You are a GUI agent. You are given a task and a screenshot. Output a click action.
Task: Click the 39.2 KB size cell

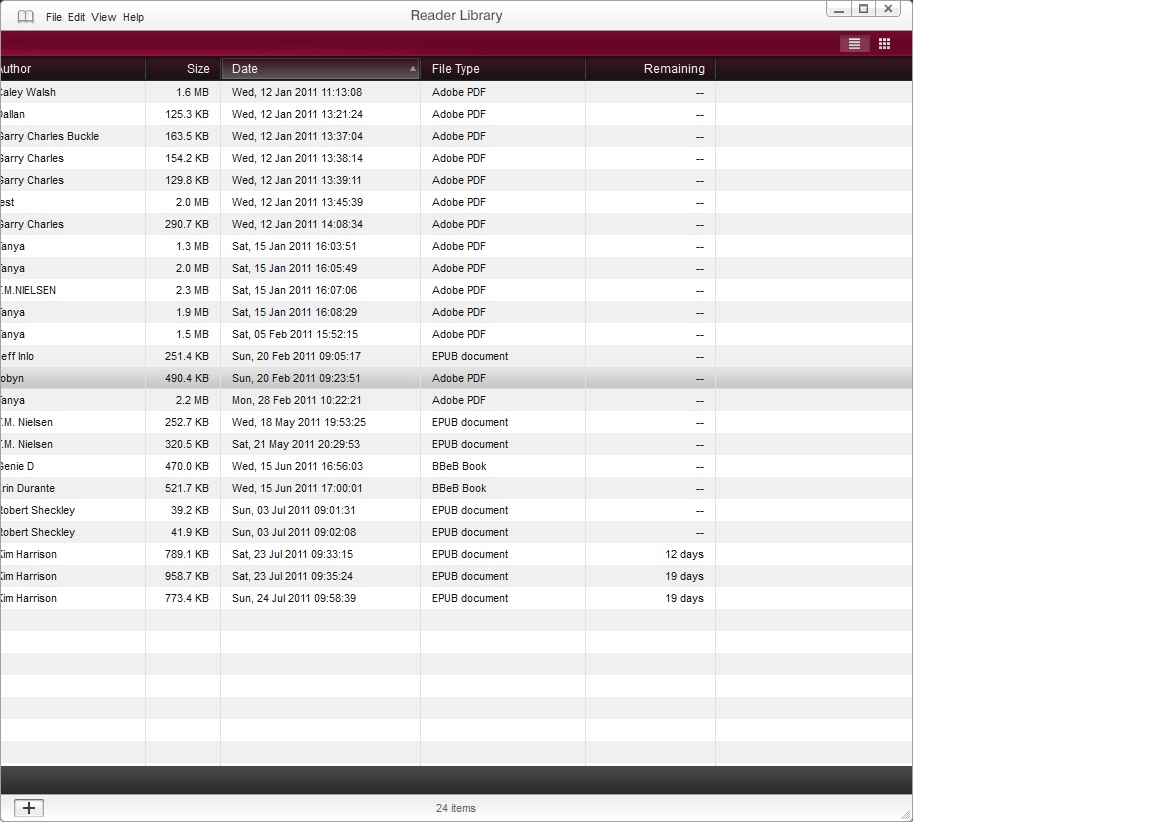(190, 511)
